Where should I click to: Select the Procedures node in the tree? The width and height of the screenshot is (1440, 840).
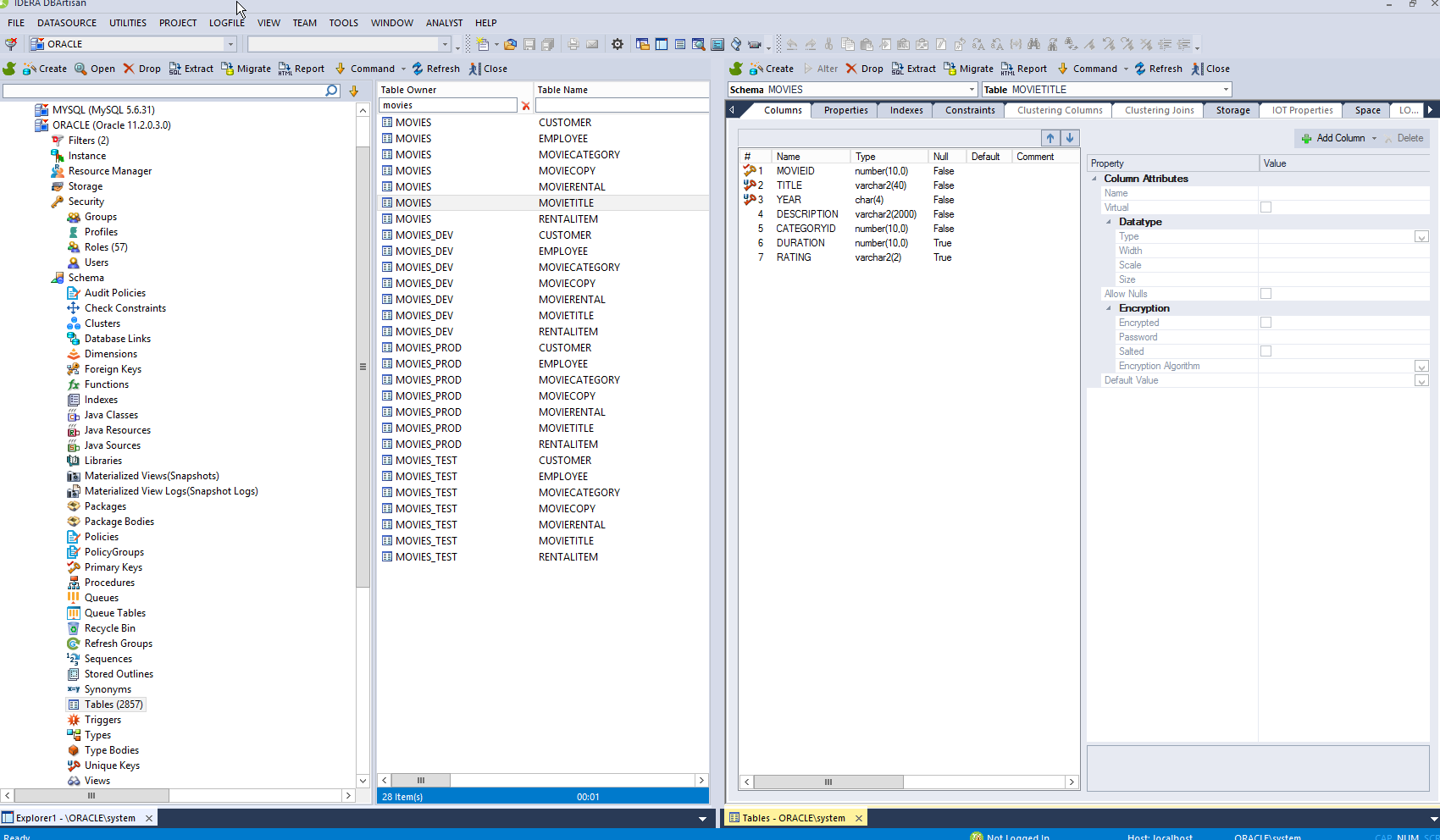[109, 583]
